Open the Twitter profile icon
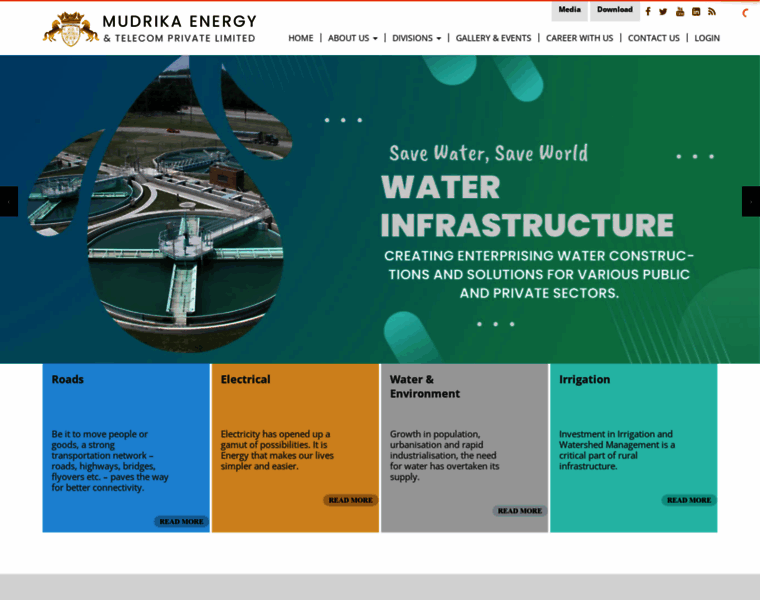This screenshot has height=600, width=760. click(x=663, y=12)
